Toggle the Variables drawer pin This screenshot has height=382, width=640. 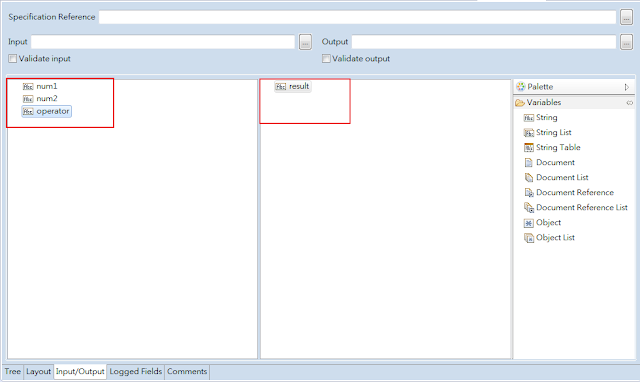(630, 103)
